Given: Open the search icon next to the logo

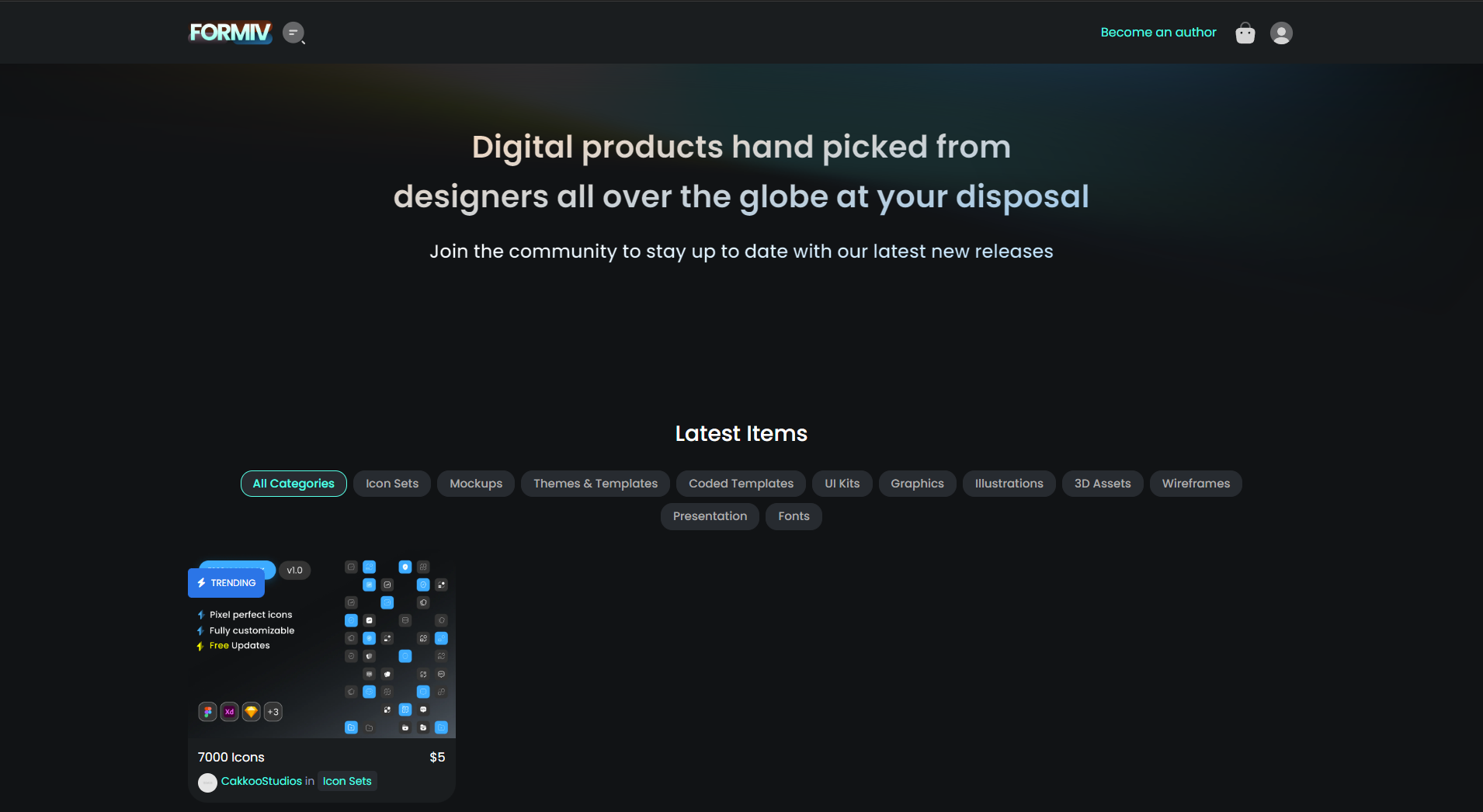Looking at the screenshot, I should (293, 33).
